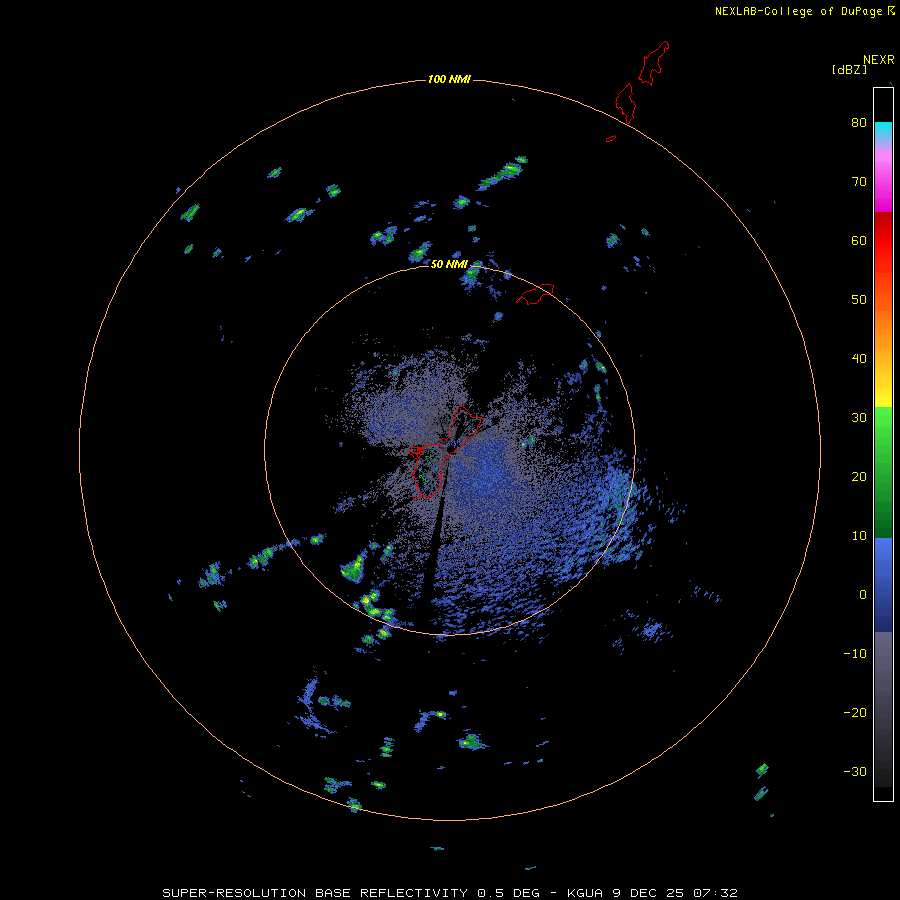The image size is (900, 900).
Task: Click the 10 dBZ scale label
Action: click(859, 536)
